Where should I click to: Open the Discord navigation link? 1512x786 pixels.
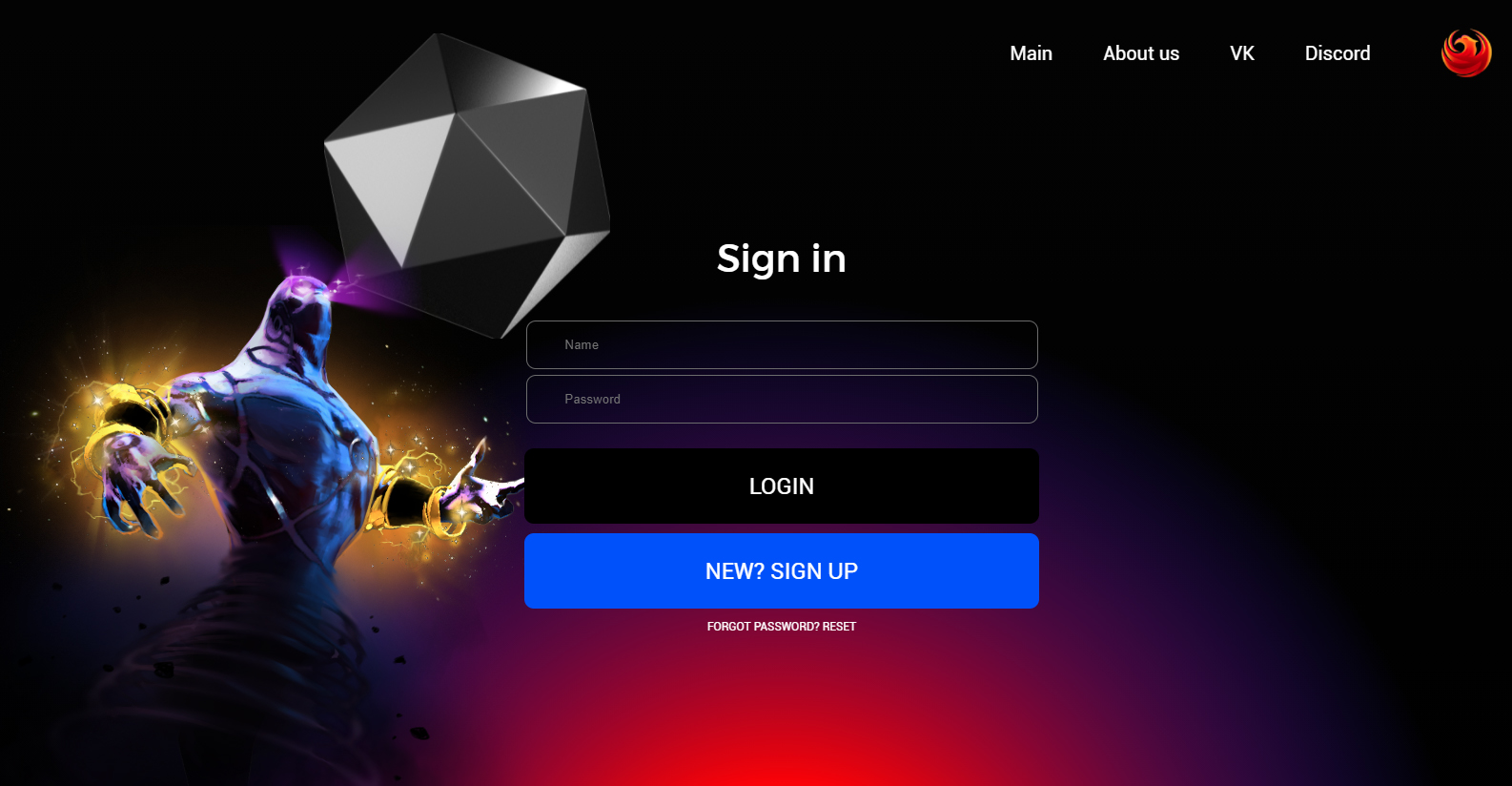point(1338,53)
